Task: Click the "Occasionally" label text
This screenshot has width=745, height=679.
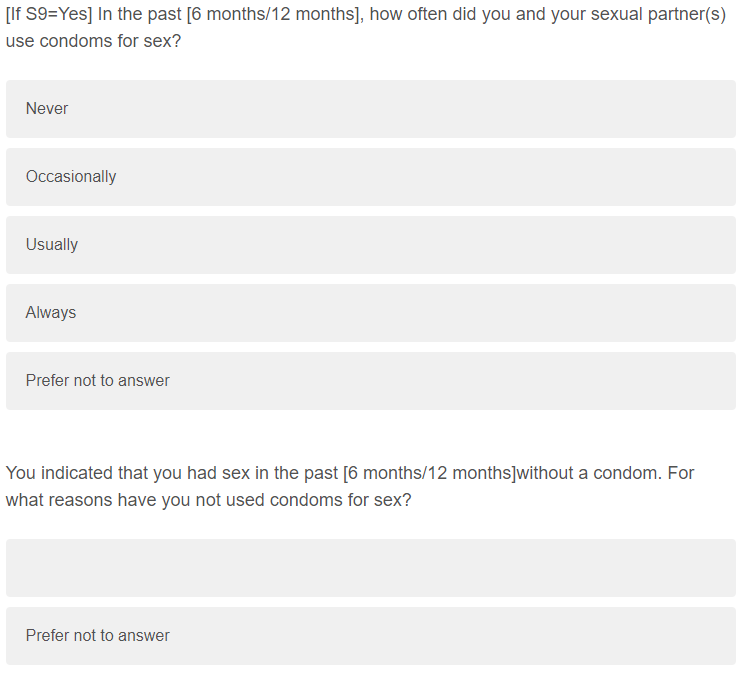Action: [71, 177]
